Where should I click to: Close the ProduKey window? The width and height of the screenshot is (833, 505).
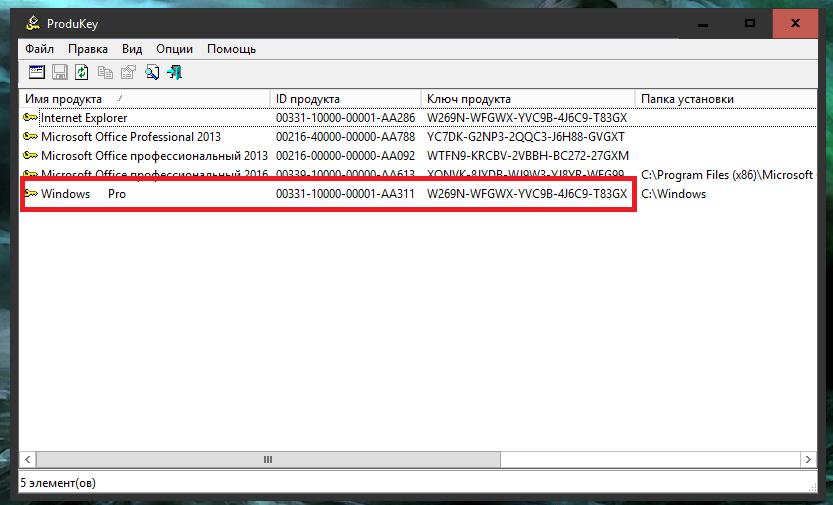coord(795,24)
